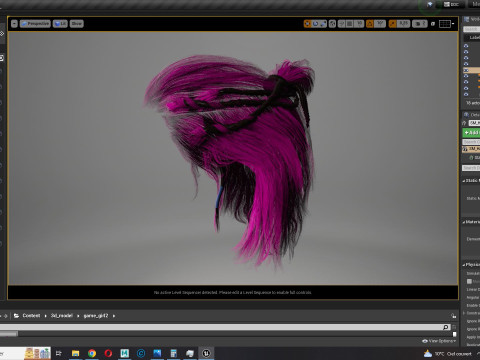This screenshot has height=360, width=480.
Task: Select the rotate objects mode icon
Action: (315, 24)
